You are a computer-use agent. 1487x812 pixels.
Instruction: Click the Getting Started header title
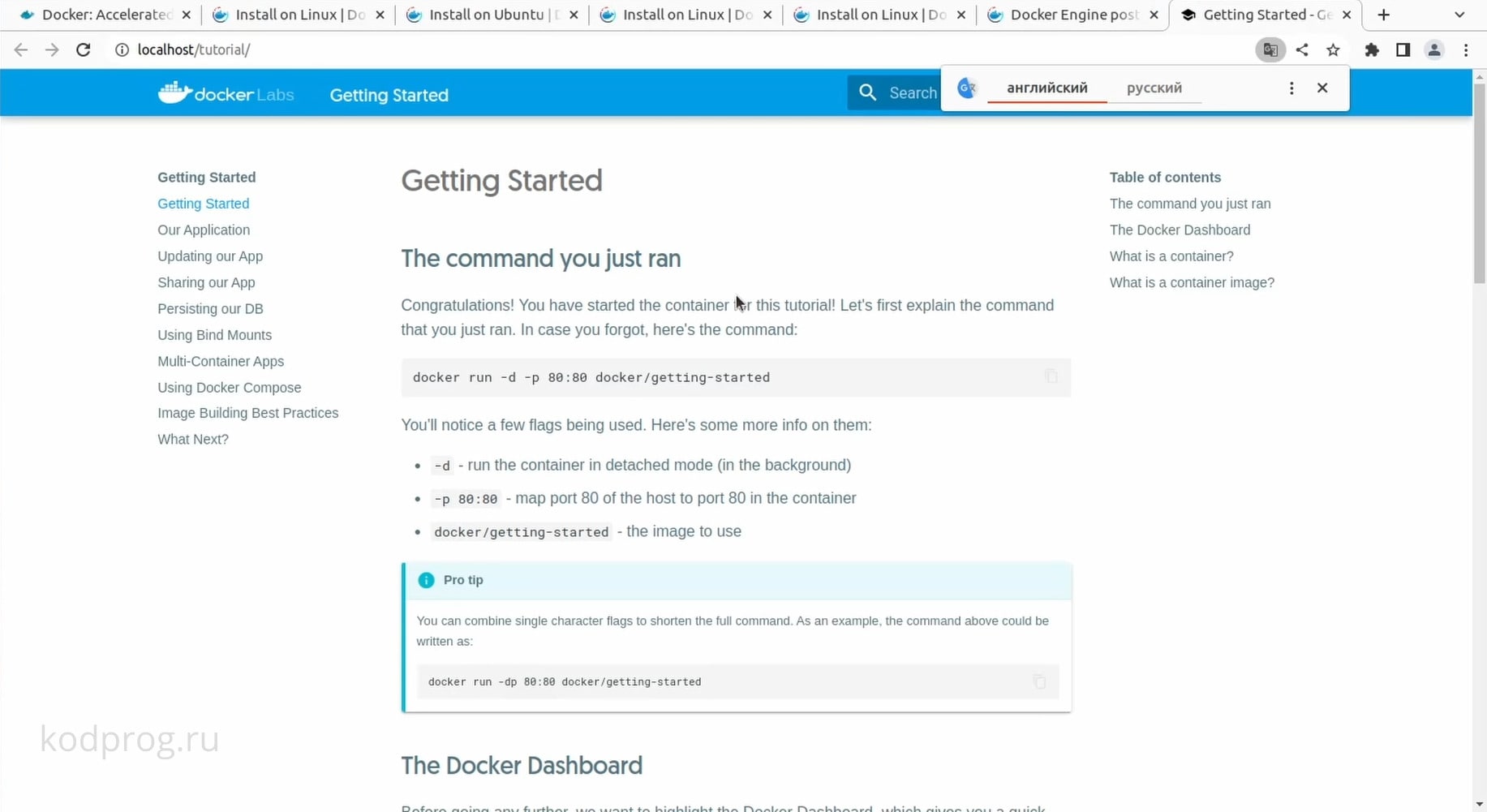tap(389, 95)
